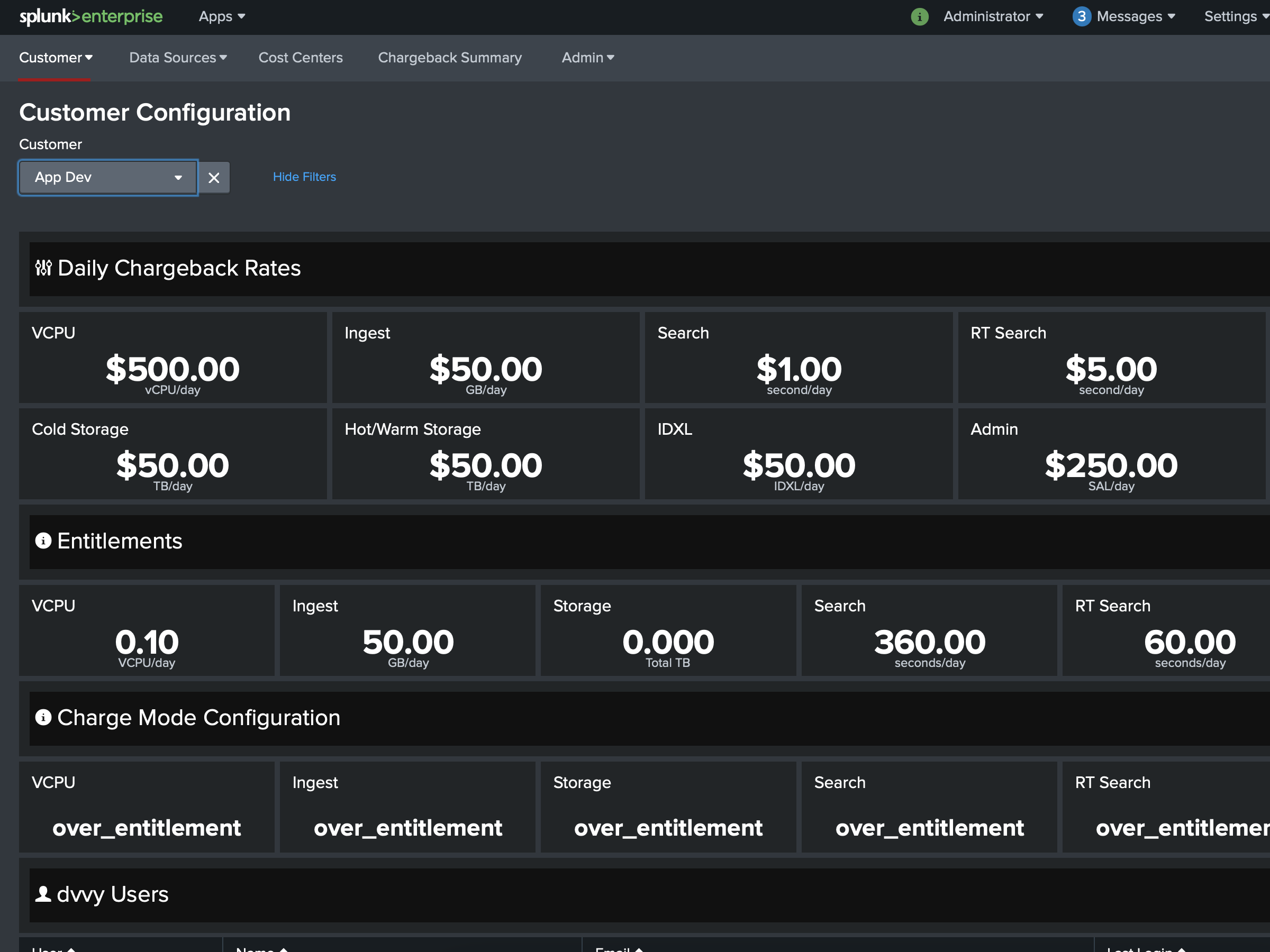Click Storage charge mode over_entitlement
The image size is (1270, 952).
point(668,829)
